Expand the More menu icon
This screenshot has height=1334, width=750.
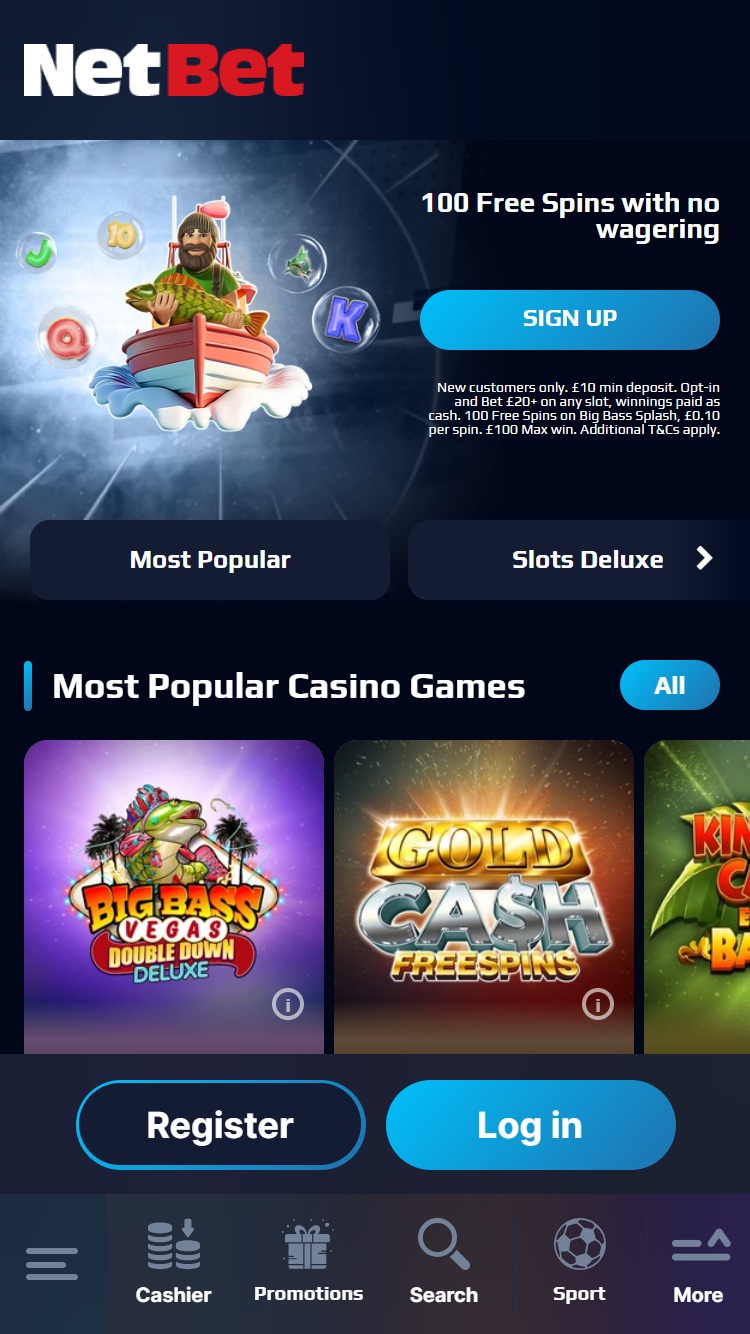click(x=700, y=1247)
